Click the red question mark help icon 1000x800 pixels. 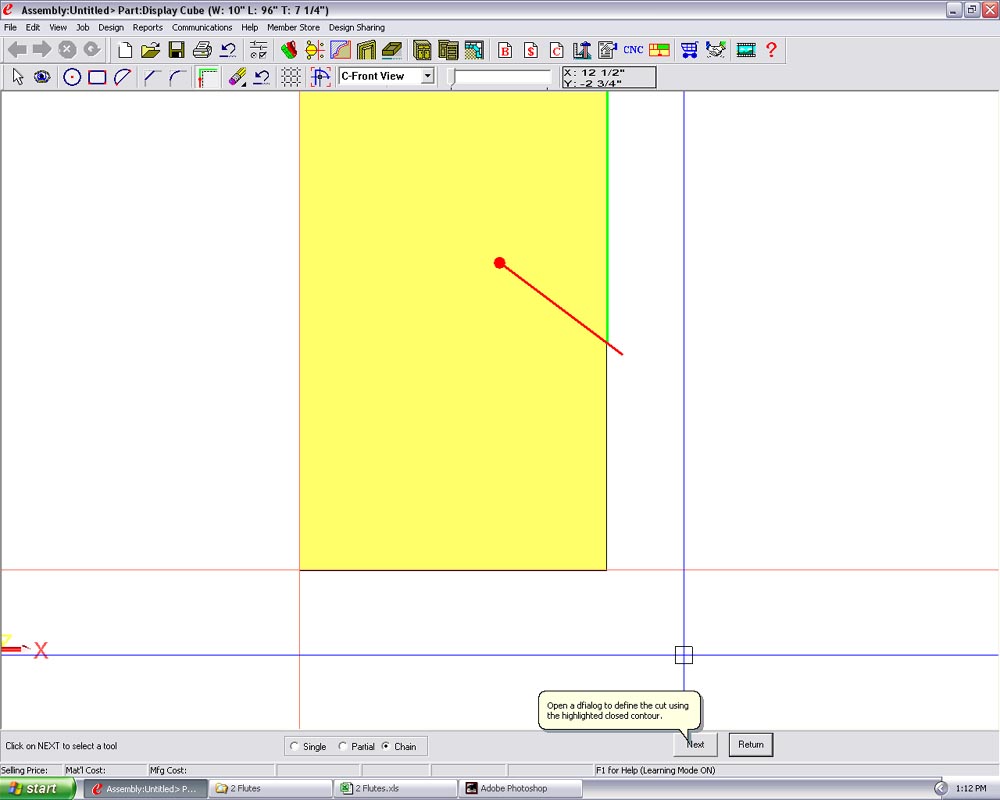point(772,50)
